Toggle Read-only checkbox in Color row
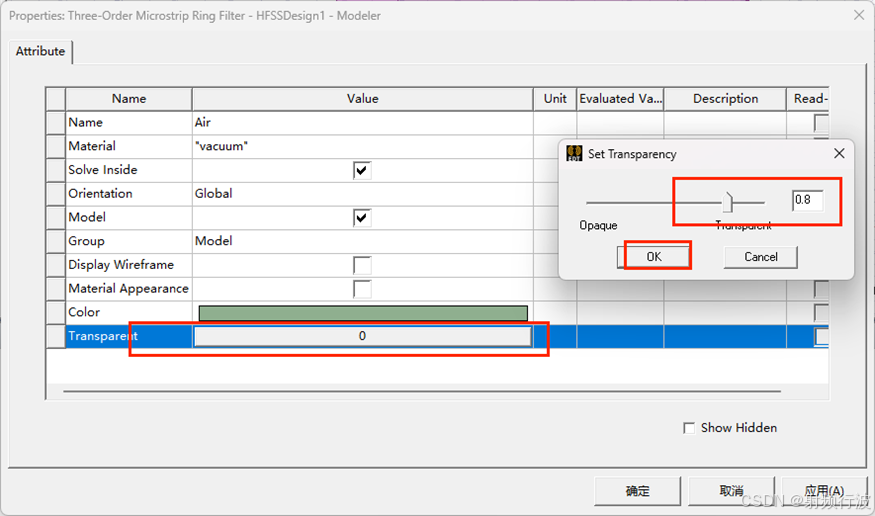 tap(821, 312)
